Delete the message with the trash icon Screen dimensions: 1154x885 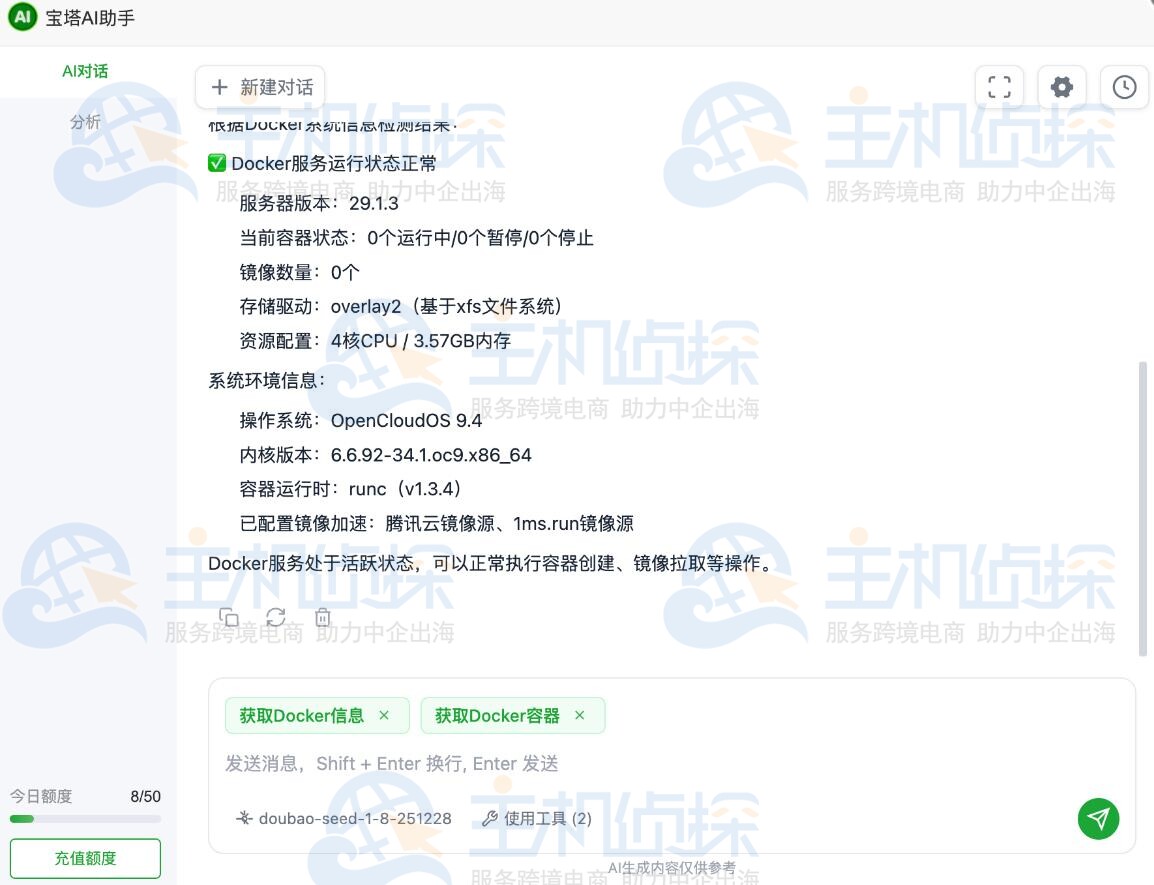322,618
